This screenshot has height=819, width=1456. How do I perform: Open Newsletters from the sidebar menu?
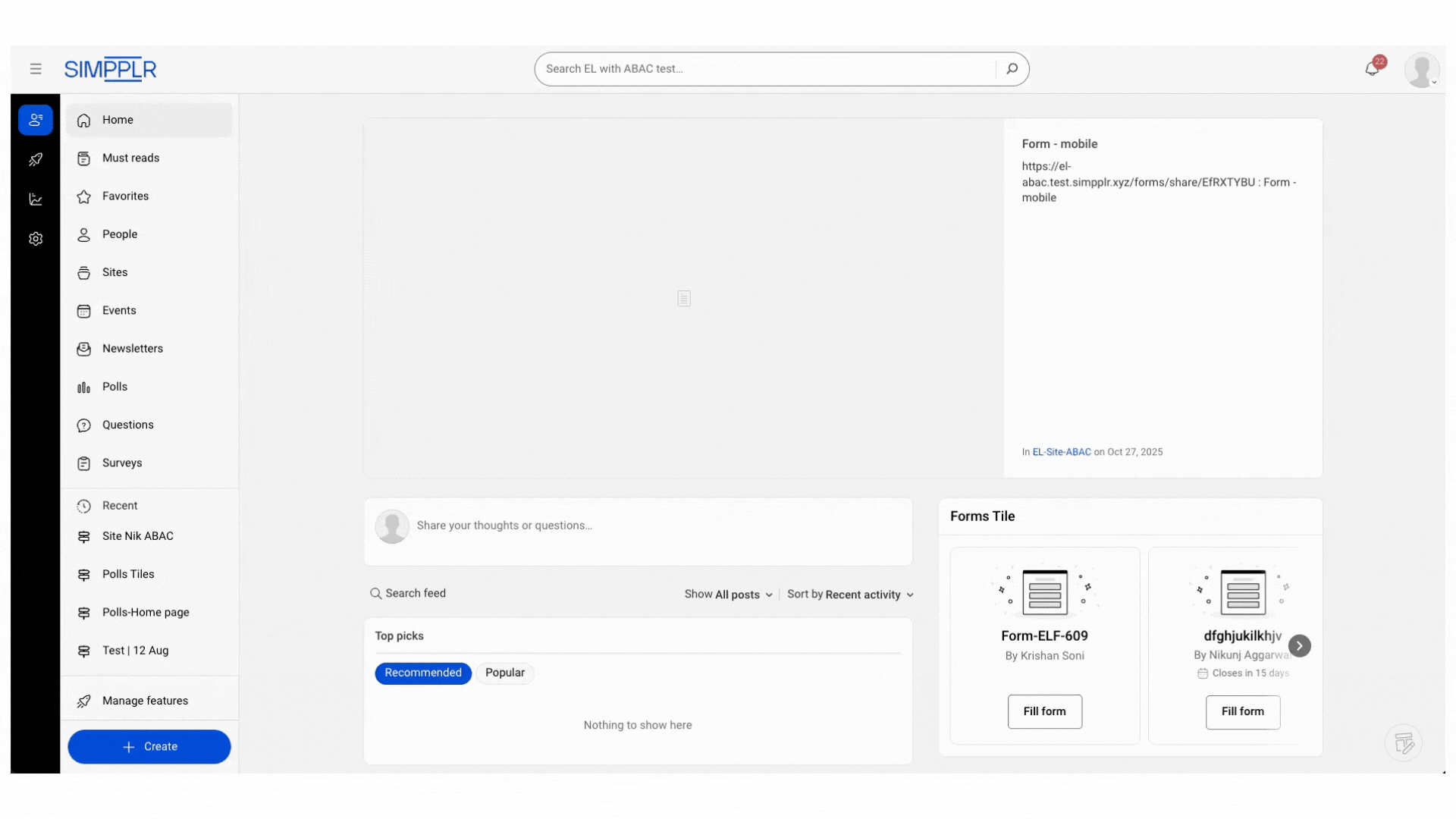132,349
